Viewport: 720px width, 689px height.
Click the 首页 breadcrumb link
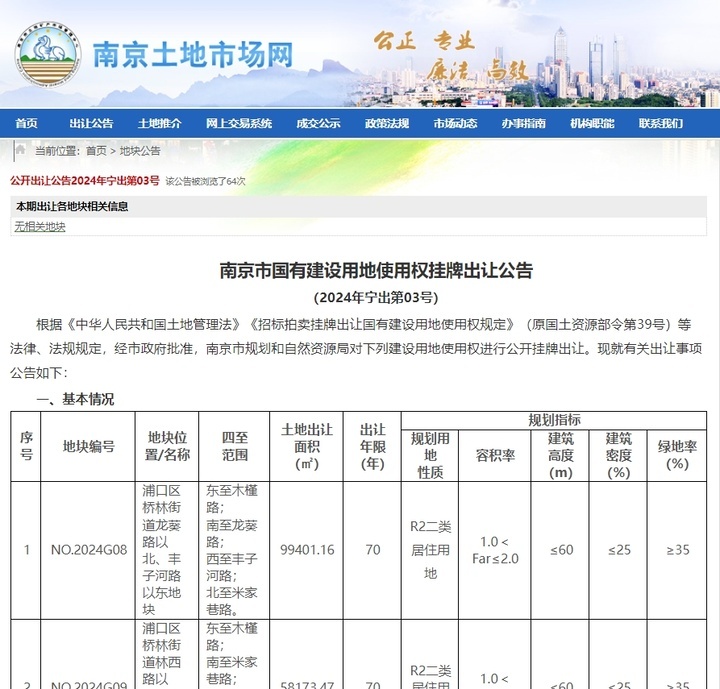[x=96, y=151]
